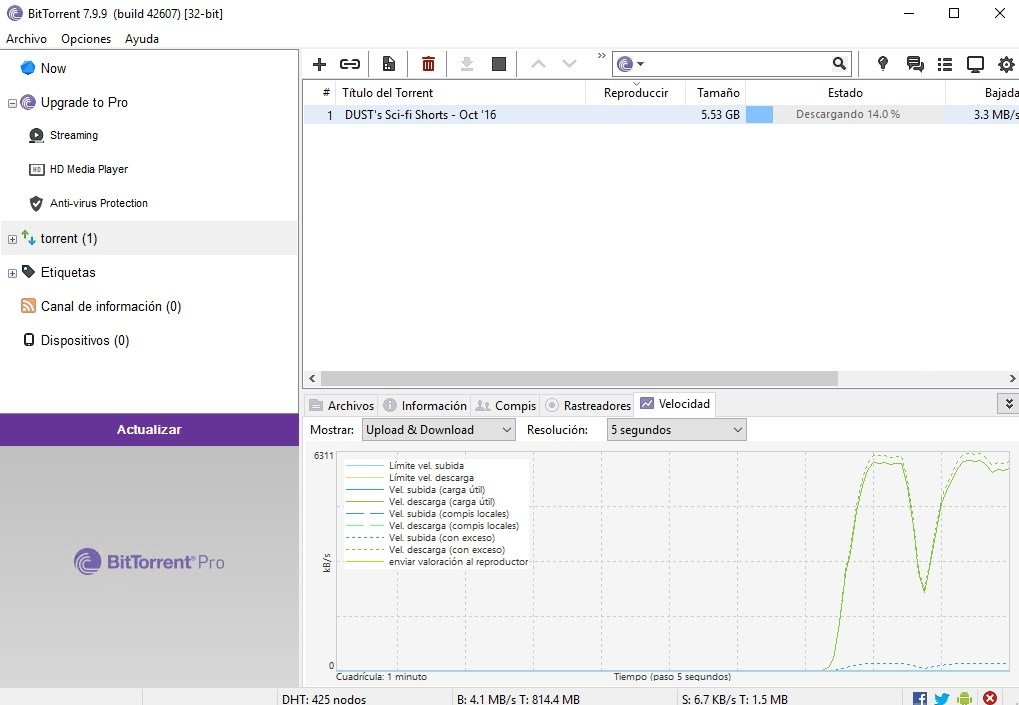1019x705 pixels.
Task: Click the lightbulb tips icon
Action: (883, 64)
